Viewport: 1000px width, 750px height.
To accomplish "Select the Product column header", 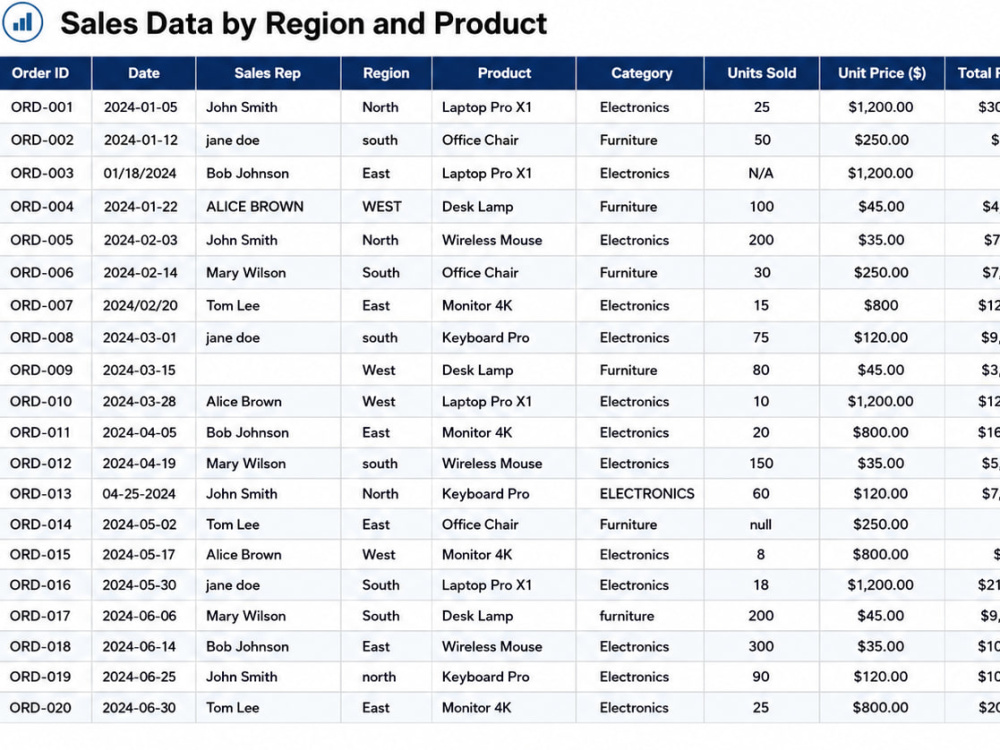I will [x=504, y=73].
